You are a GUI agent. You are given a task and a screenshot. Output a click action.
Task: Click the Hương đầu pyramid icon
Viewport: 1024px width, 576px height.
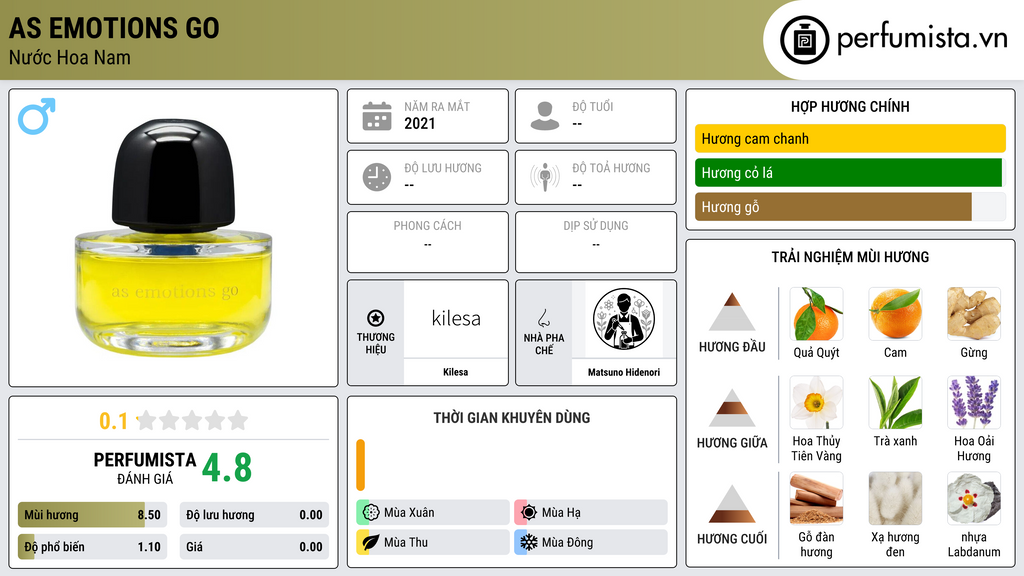pyautogui.click(x=732, y=312)
